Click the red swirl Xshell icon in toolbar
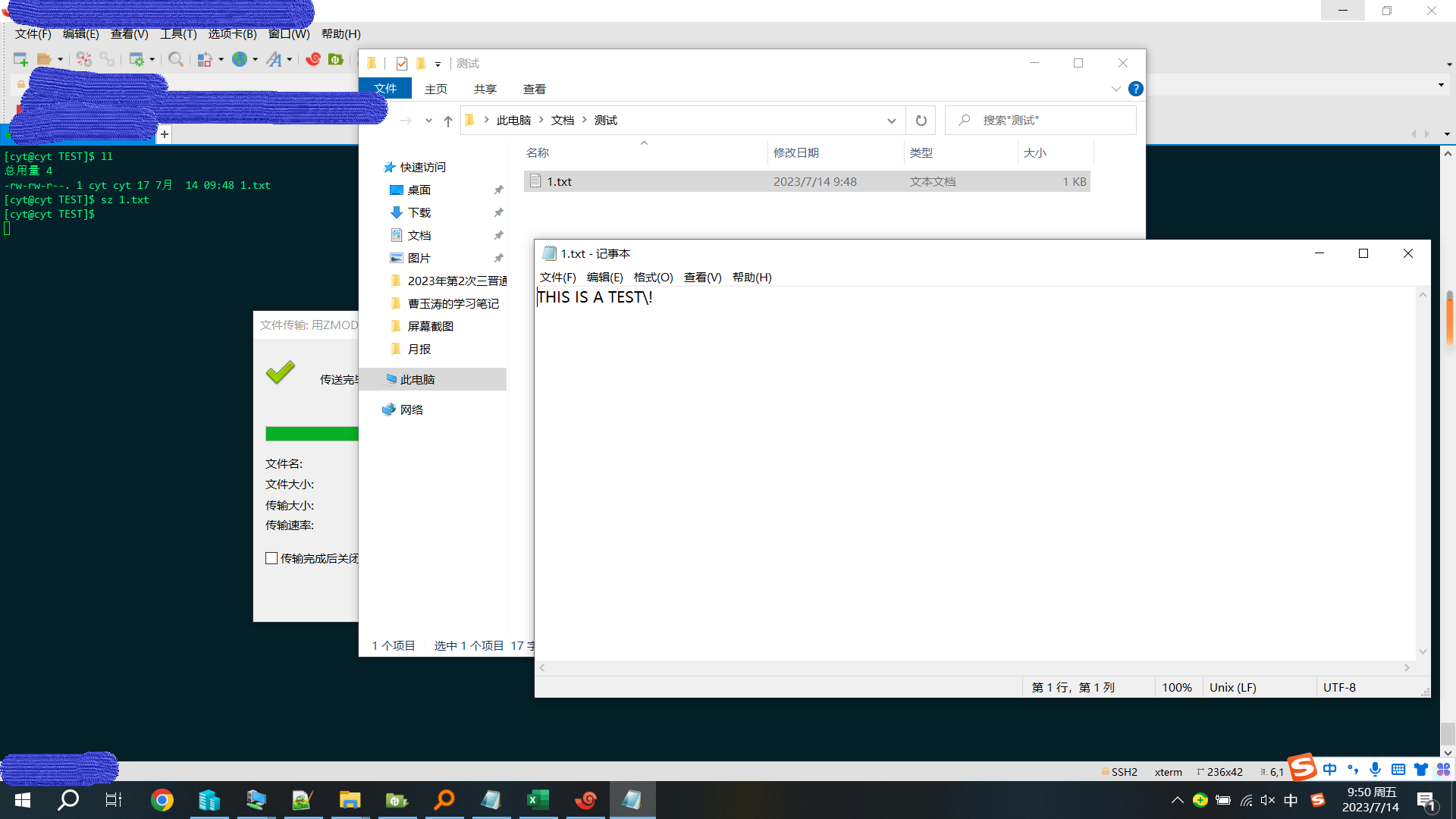This screenshot has height=819, width=1456. pos(313,59)
